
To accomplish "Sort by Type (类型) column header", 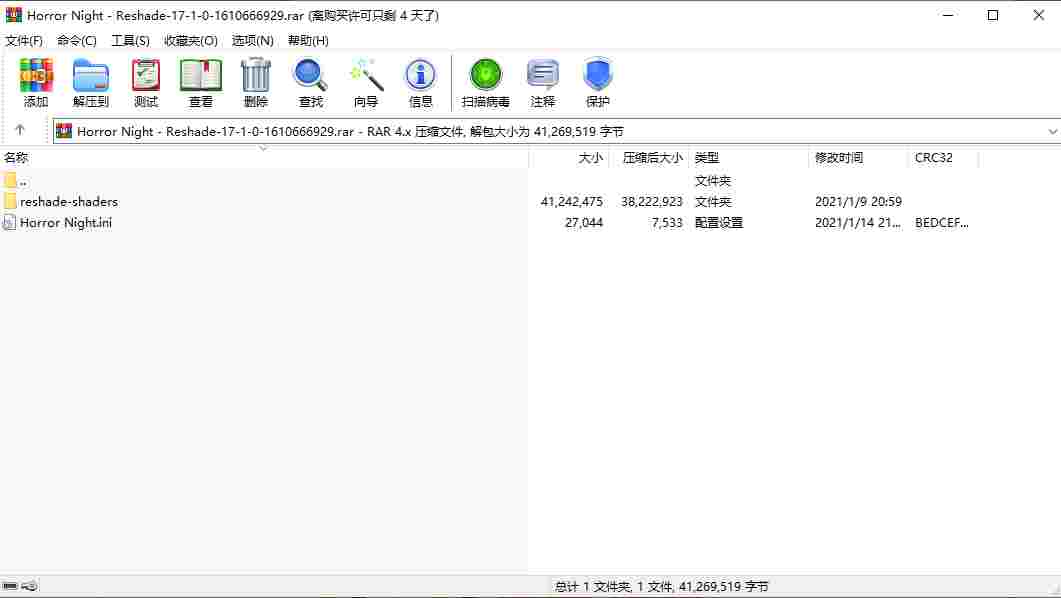I will click(748, 158).
